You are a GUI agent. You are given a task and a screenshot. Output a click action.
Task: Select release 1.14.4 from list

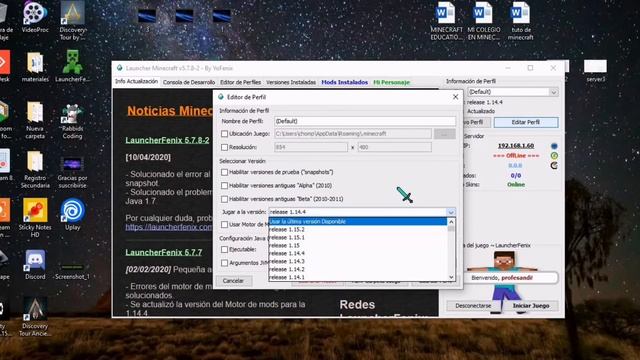click(x=358, y=253)
